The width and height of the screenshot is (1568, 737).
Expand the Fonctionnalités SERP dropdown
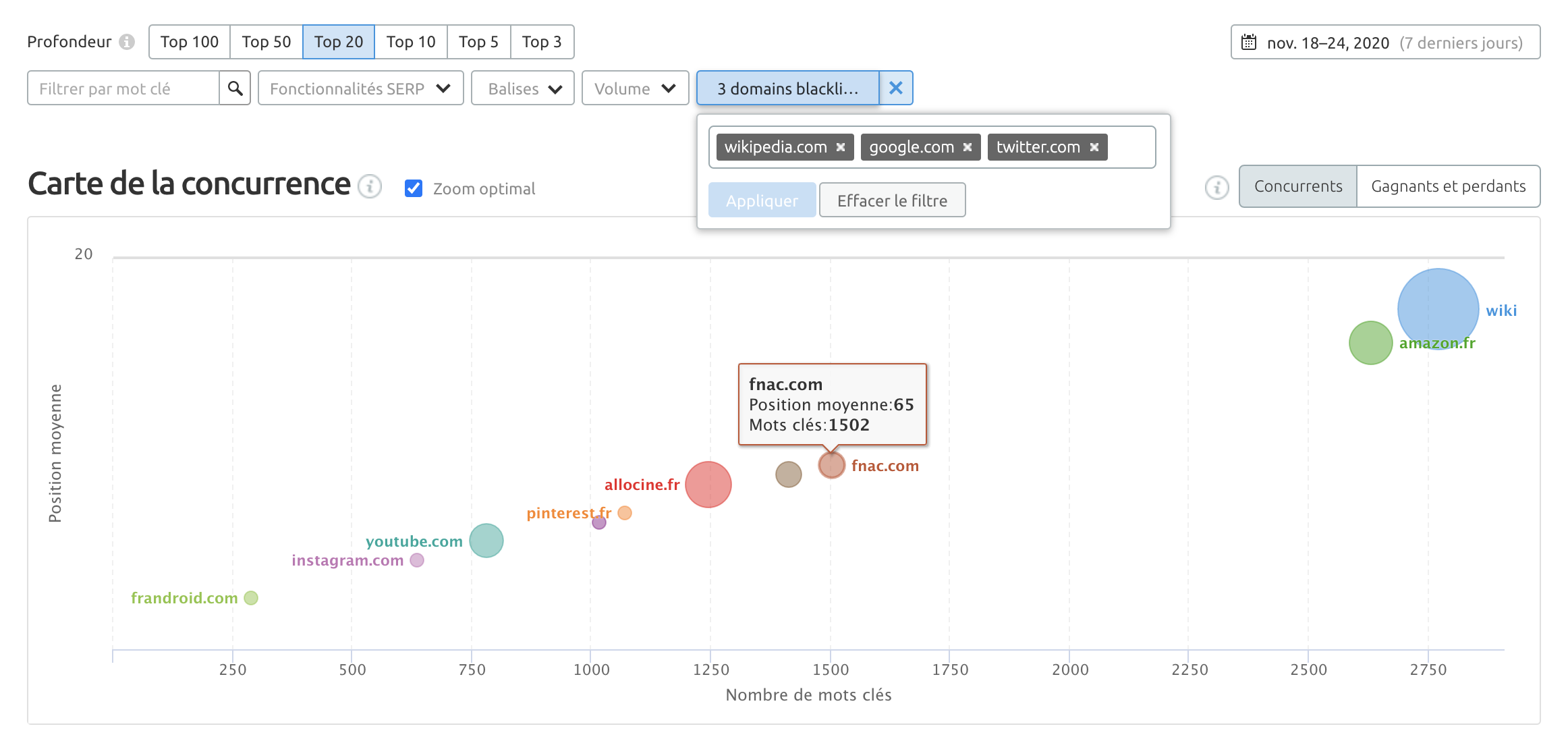pyautogui.click(x=360, y=88)
